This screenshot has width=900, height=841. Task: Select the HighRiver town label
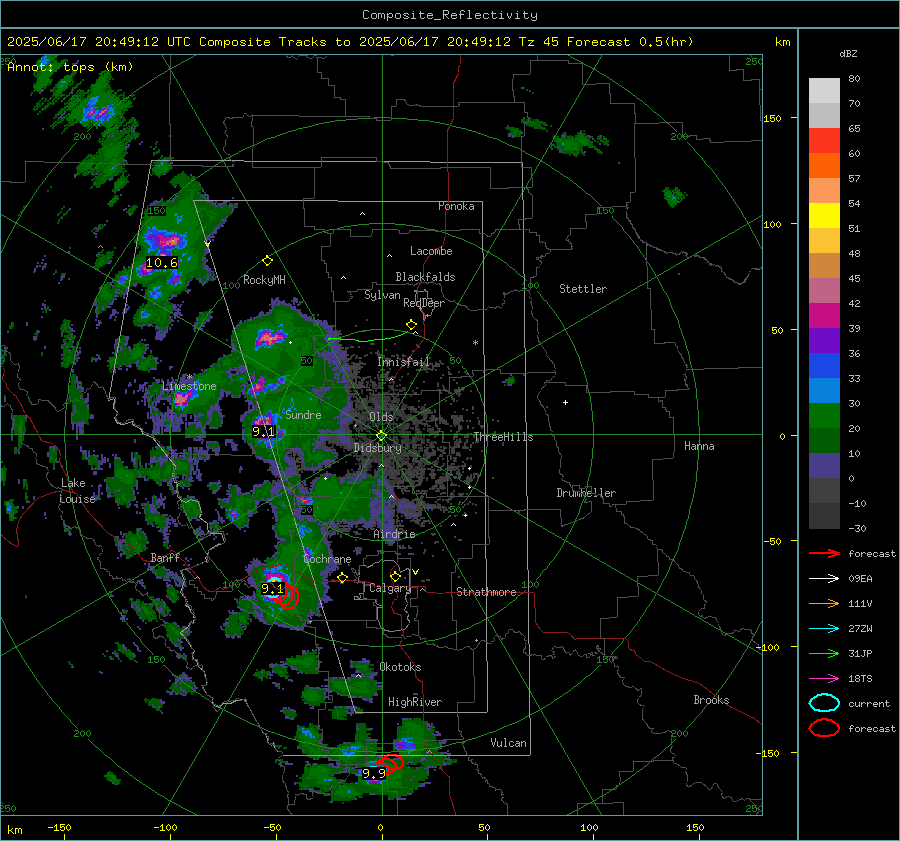coord(415,702)
